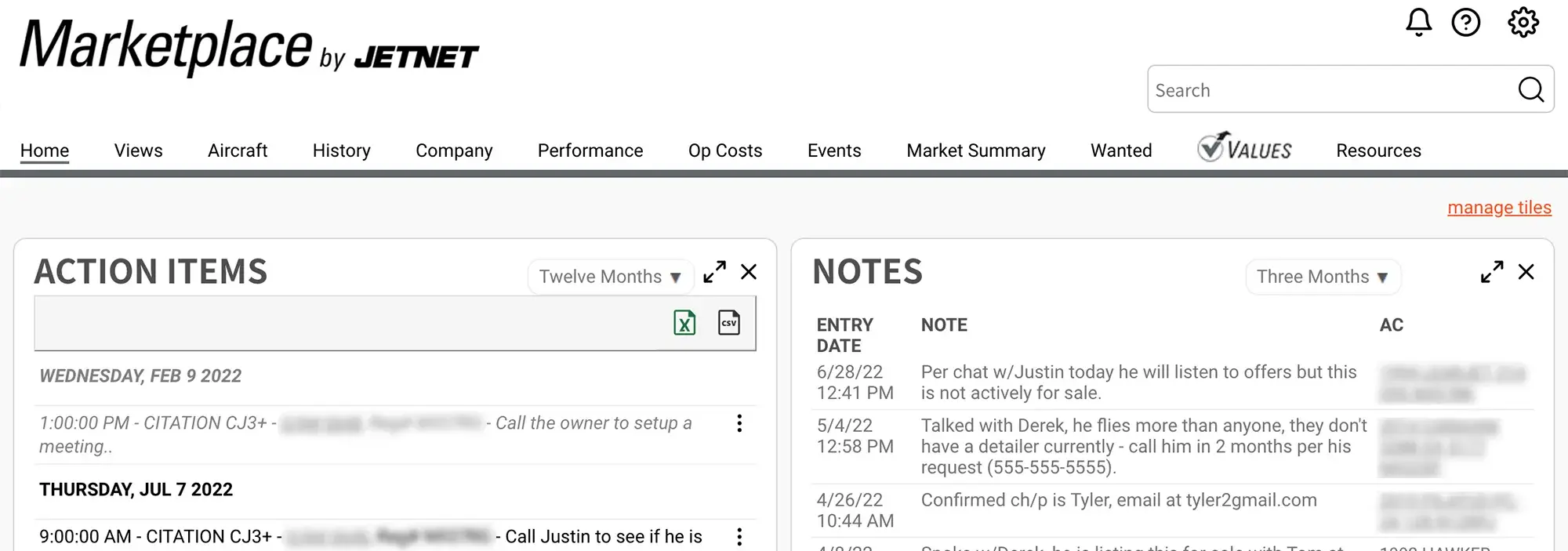Open the Three Months period dropdown
The width and height of the screenshot is (1568, 551).
click(1323, 277)
